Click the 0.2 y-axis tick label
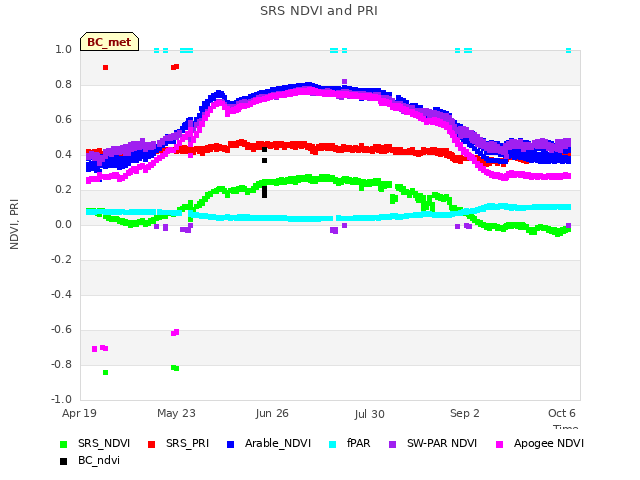Viewport: 640px width, 480px height. pyautogui.click(x=63, y=190)
